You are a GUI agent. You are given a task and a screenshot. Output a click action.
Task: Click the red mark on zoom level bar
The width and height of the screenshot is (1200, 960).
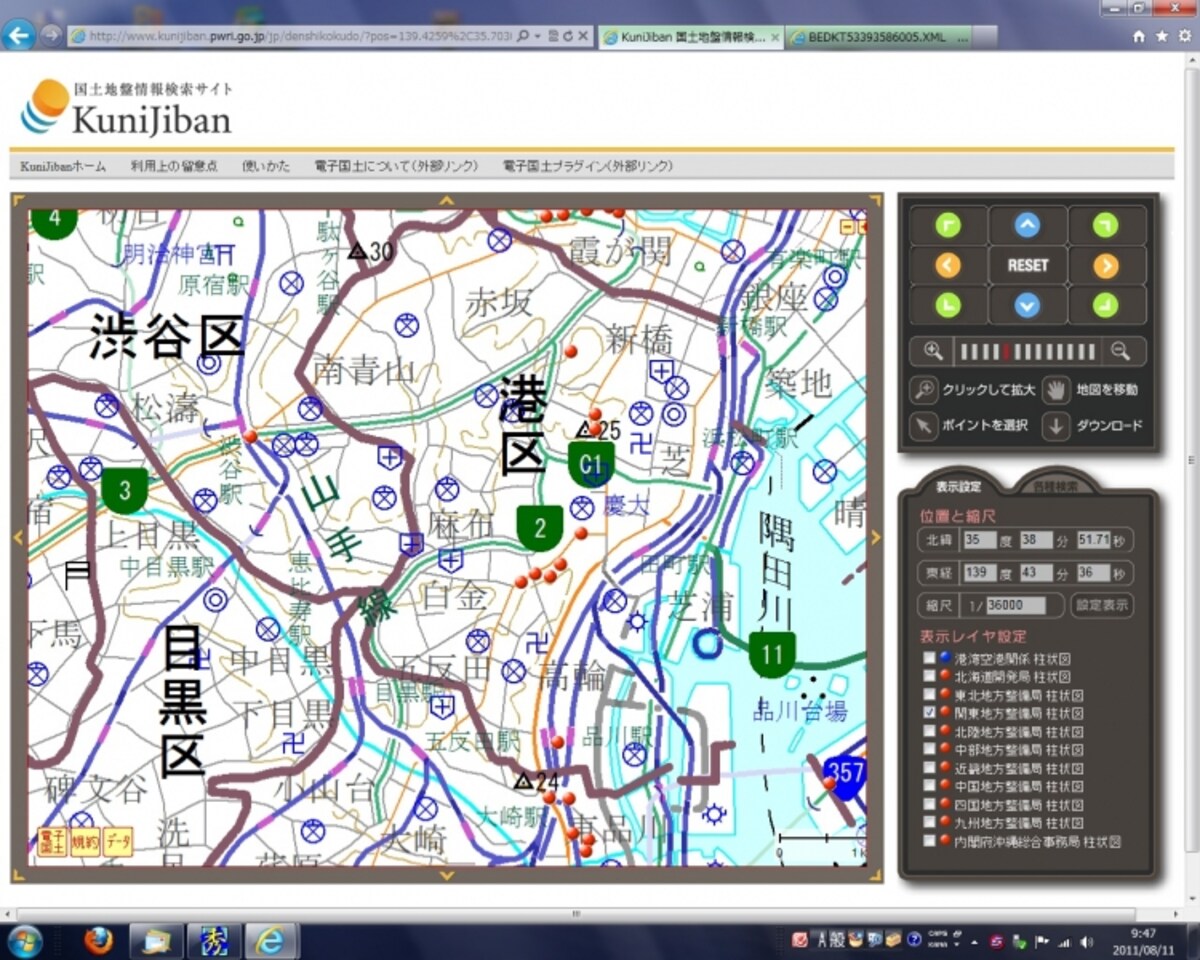click(1008, 351)
